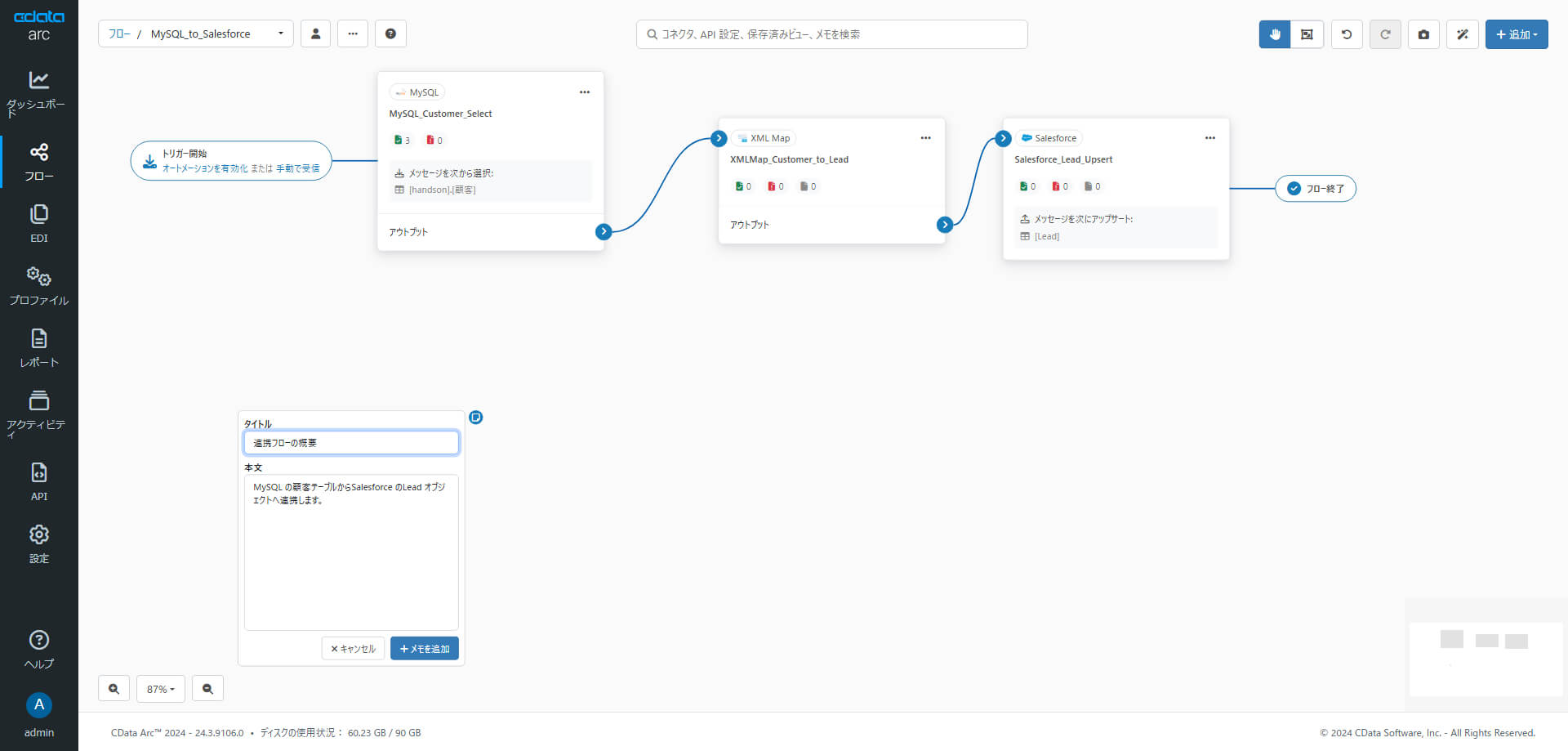Open the flow options ellipsis in top bar
1568x751 pixels.
tap(353, 34)
